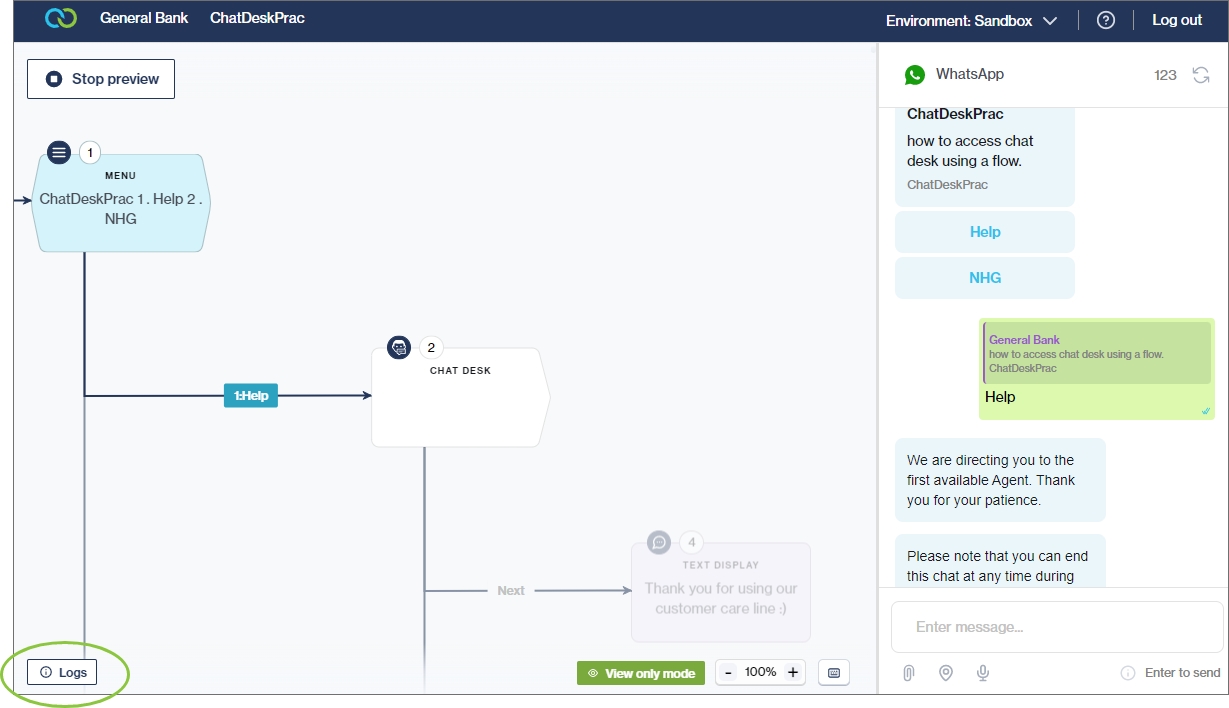Screen dimensions: 1229x708
Task: Click the Chat Desk node icon
Action: point(399,348)
